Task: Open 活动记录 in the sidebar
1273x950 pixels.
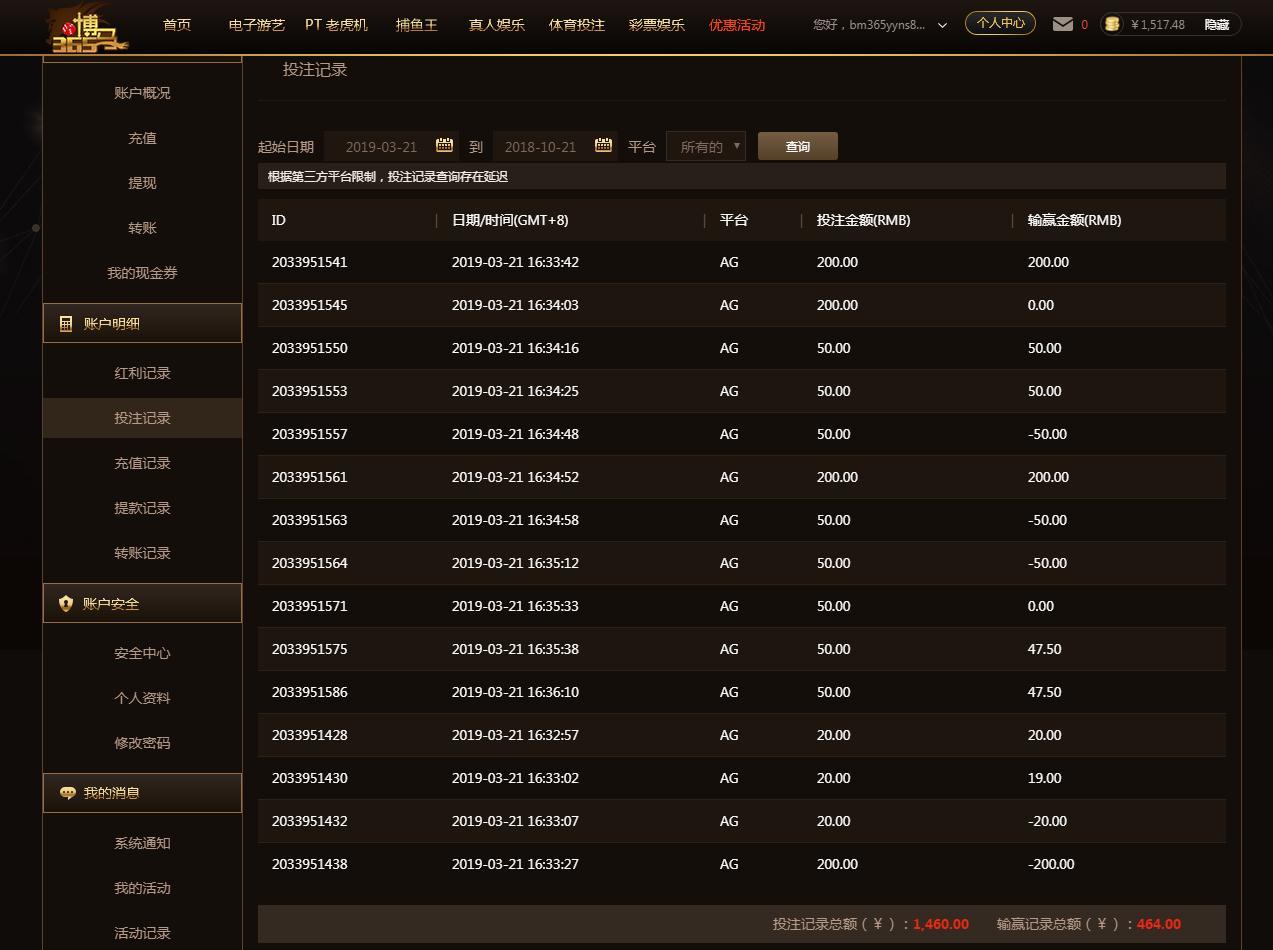Action: [x=142, y=933]
